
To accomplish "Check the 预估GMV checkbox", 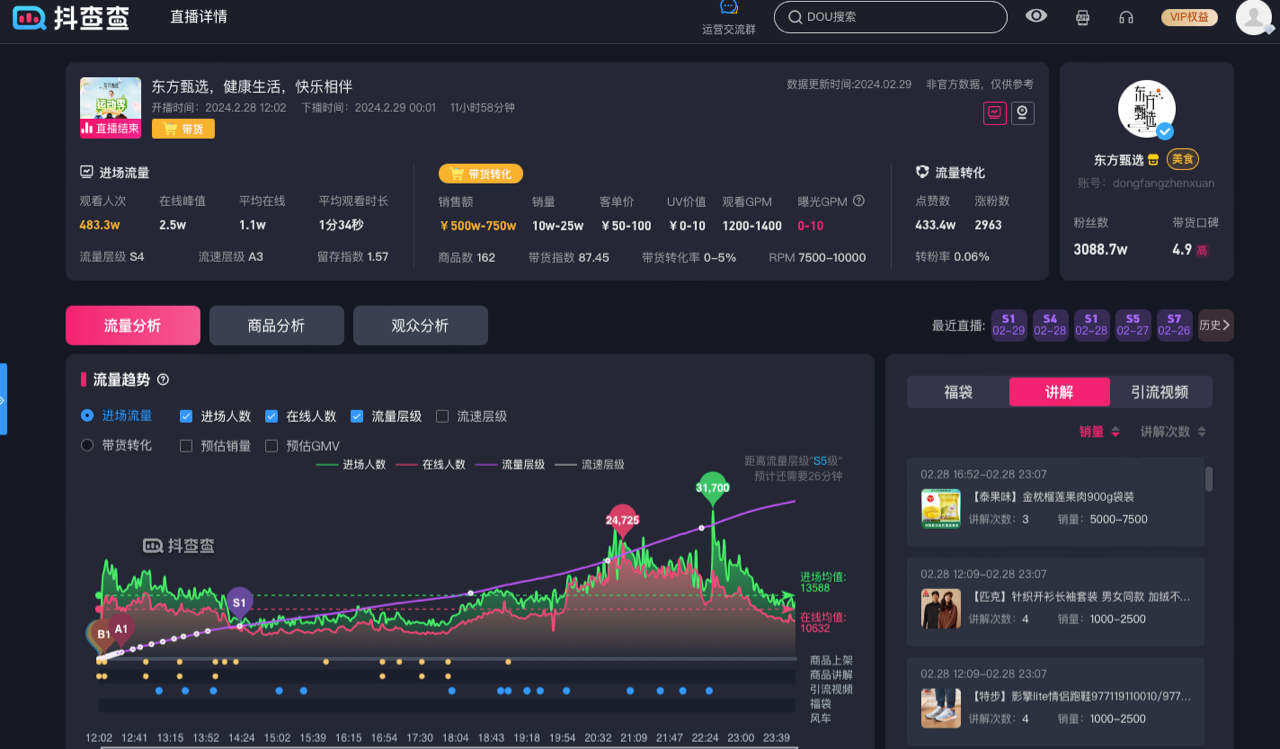I will coord(271,446).
